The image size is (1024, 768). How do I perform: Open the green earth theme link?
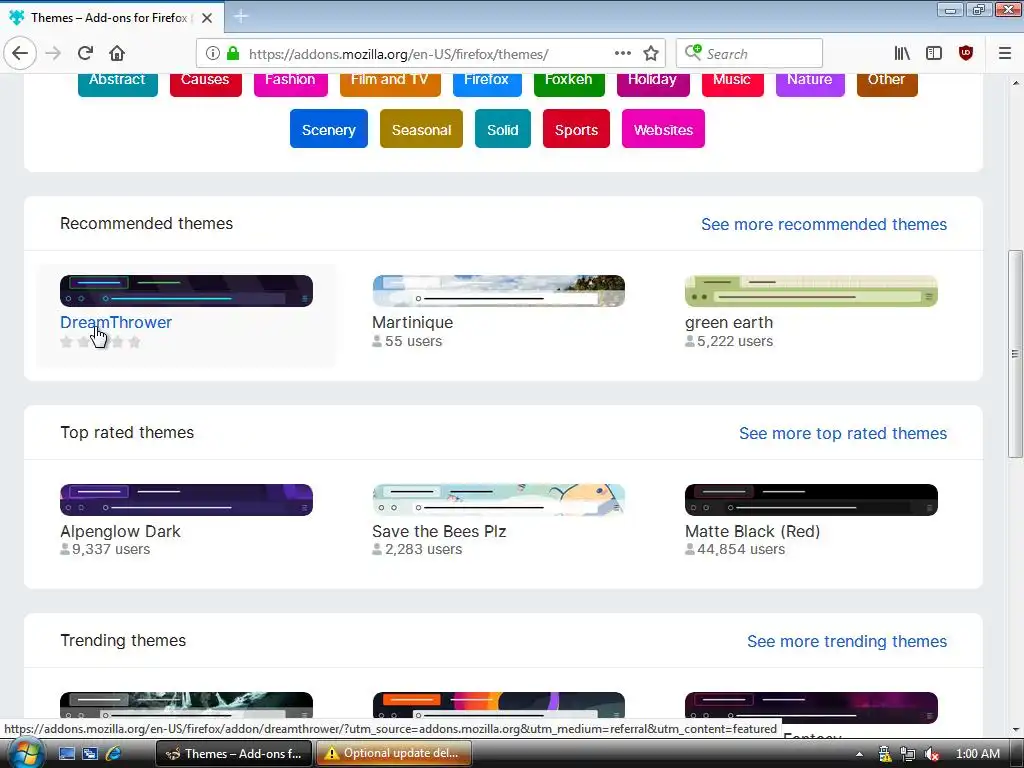click(x=729, y=322)
